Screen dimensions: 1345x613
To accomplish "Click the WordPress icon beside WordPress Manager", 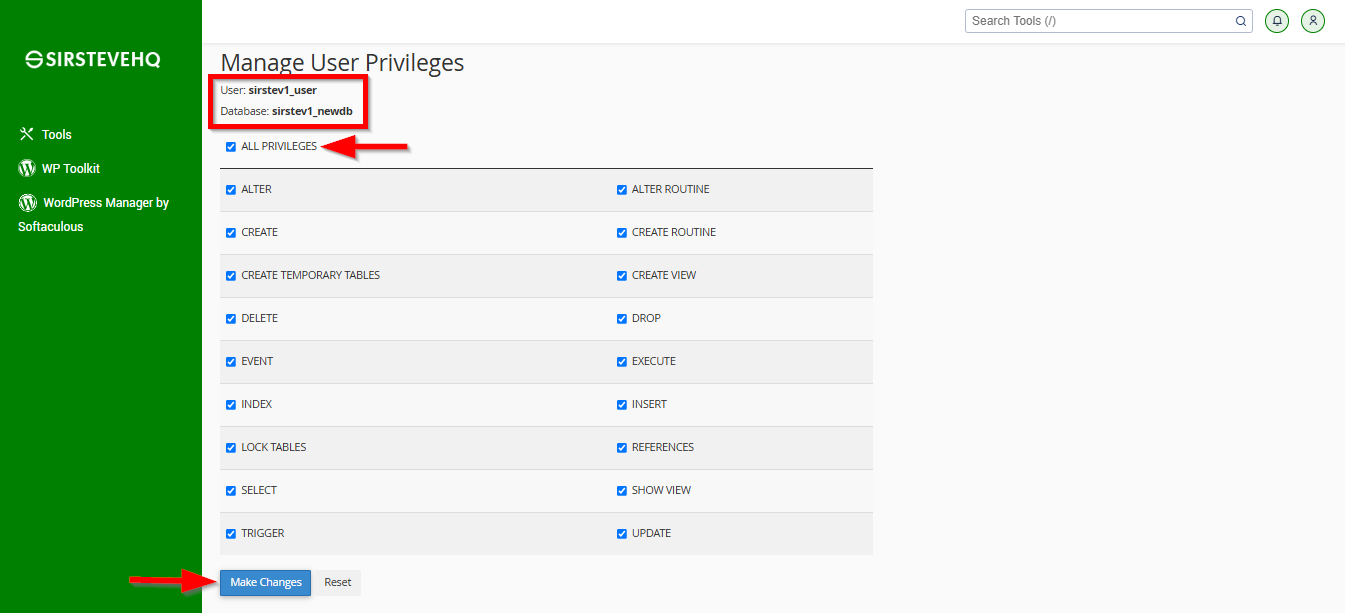I will click(x=28, y=202).
